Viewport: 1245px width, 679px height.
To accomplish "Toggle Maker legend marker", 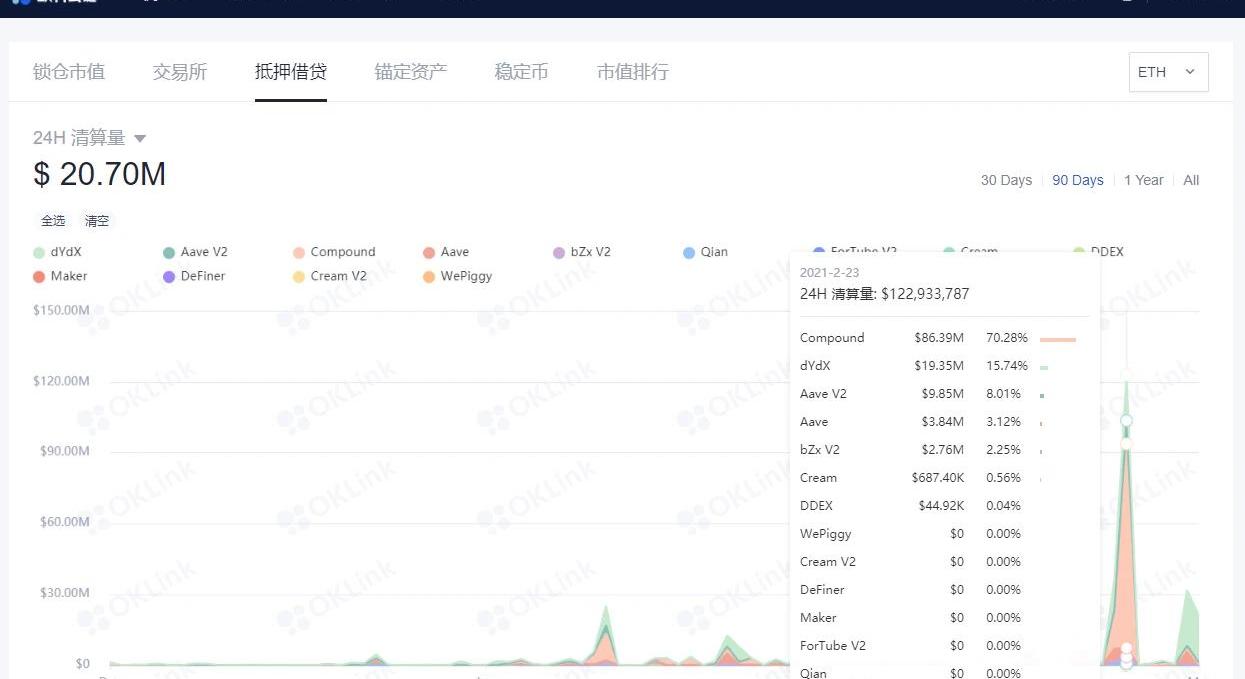I will 39,277.
